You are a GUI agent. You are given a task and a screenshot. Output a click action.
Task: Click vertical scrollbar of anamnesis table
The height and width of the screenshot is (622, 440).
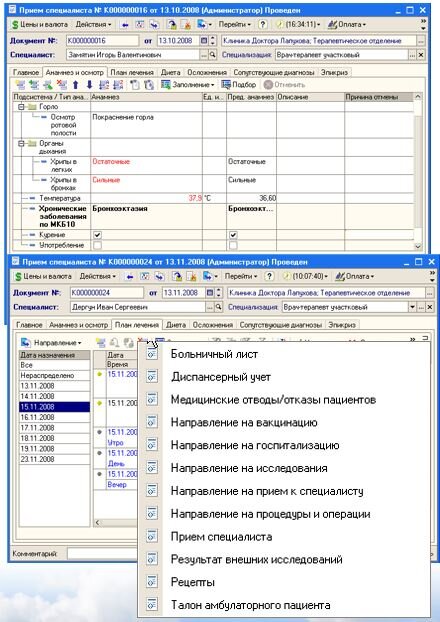point(418,171)
